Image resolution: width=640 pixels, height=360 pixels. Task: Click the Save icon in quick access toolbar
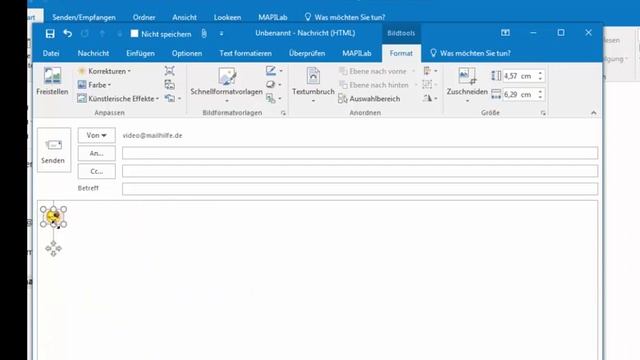pos(50,33)
